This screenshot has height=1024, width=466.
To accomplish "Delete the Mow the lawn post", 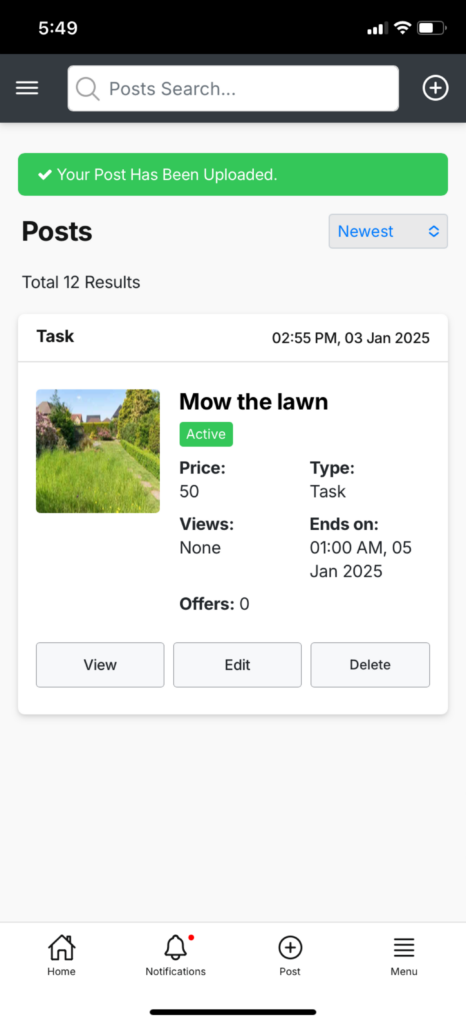I will 370,665.
